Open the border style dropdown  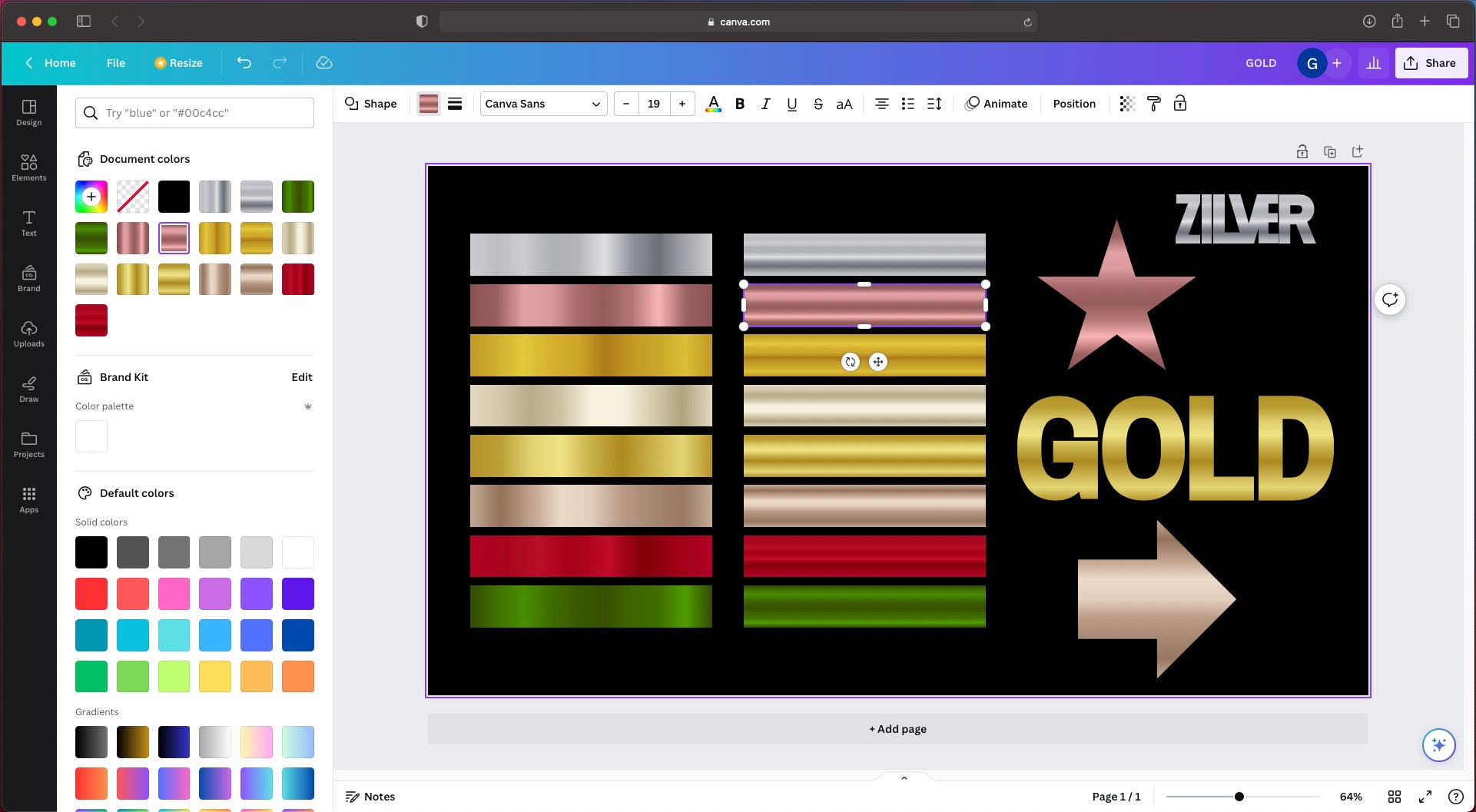pyautogui.click(x=455, y=104)
